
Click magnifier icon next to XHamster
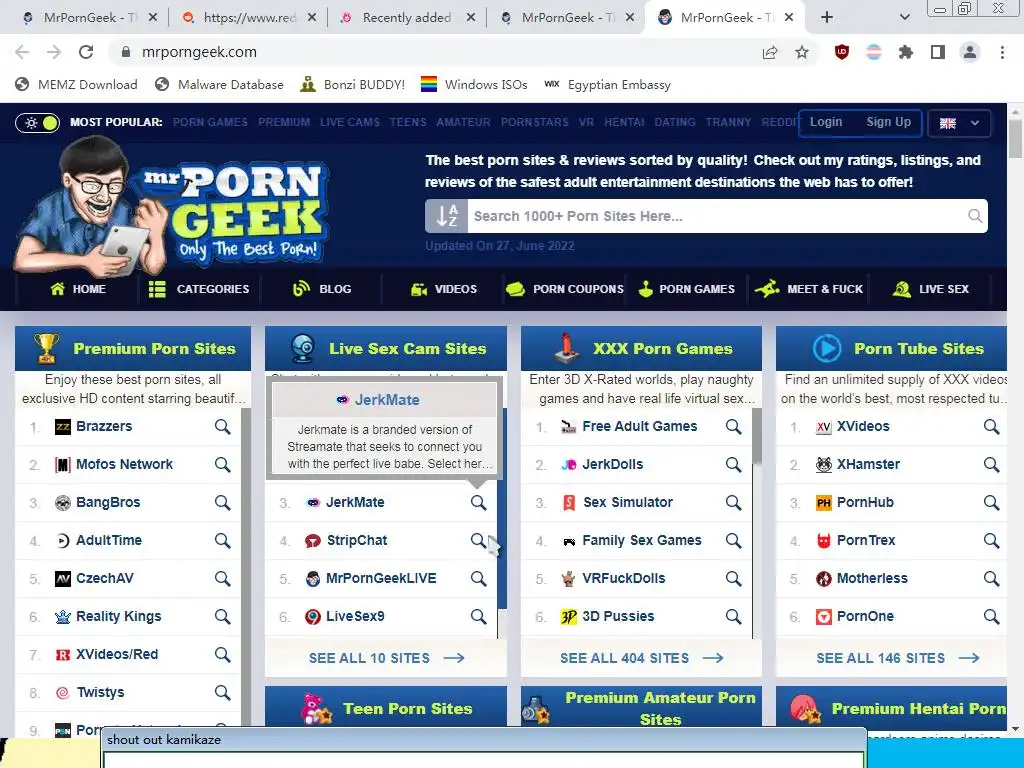991,465
